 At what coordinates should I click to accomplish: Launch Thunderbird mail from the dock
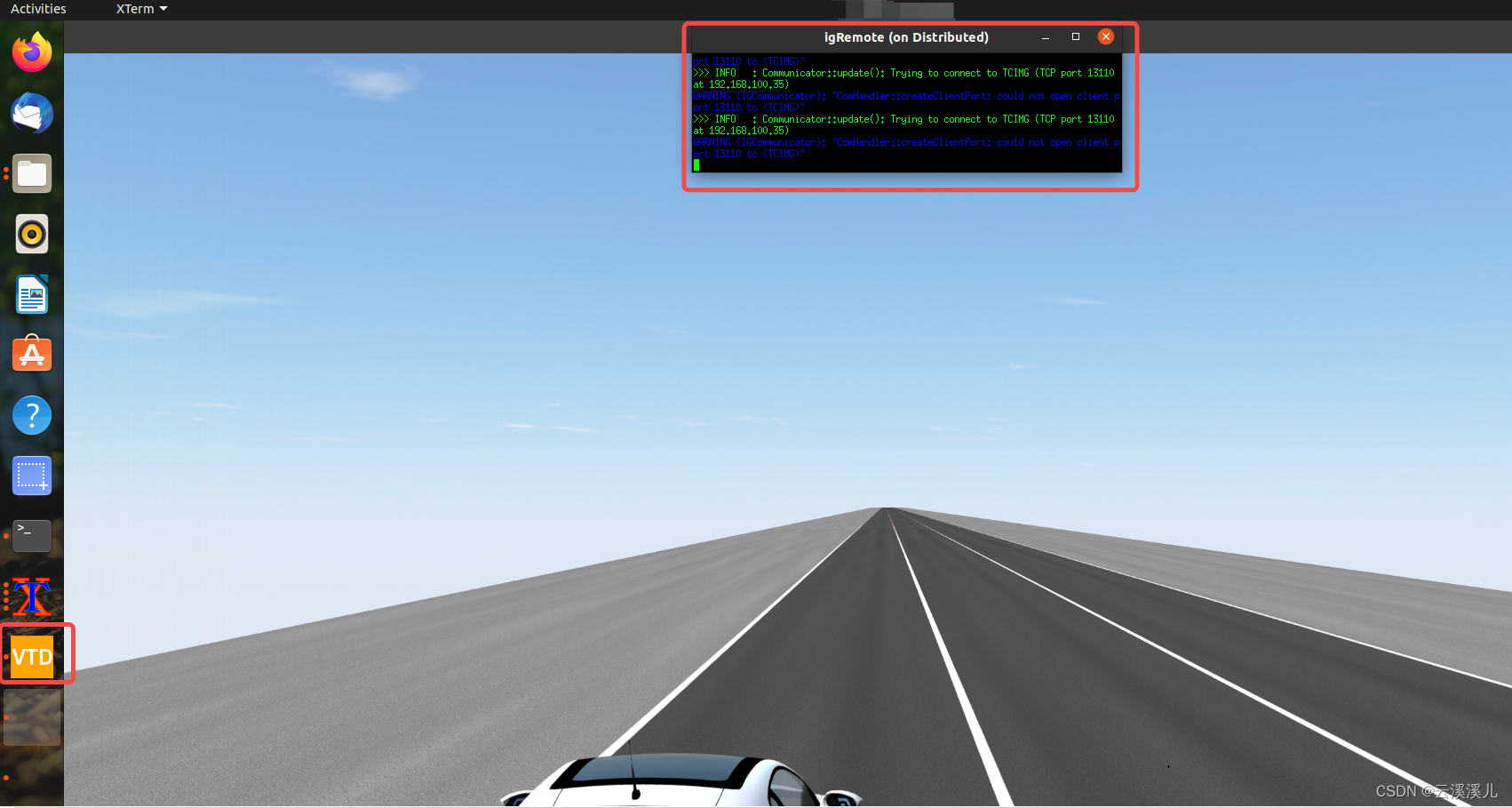coord(32,113)
